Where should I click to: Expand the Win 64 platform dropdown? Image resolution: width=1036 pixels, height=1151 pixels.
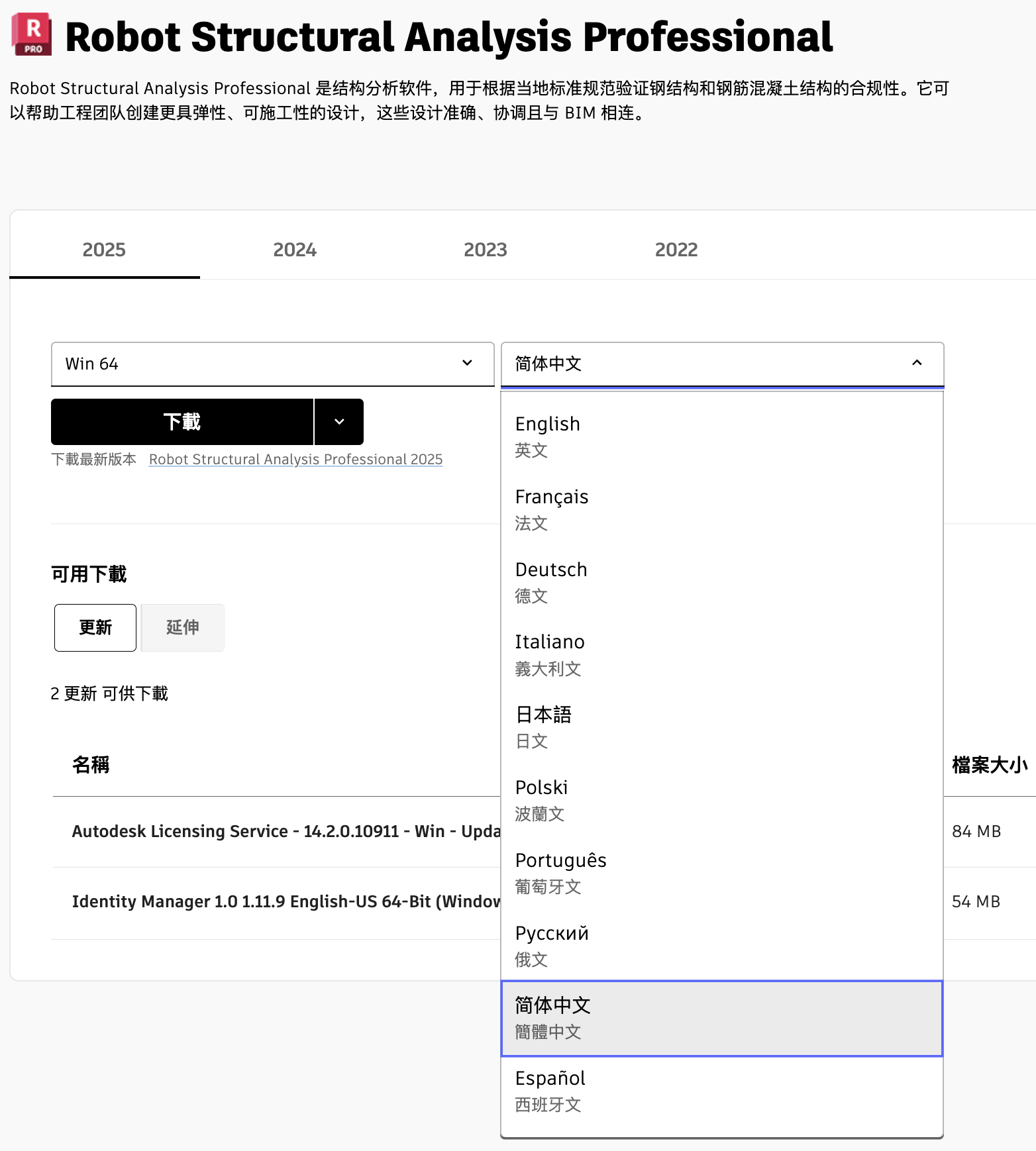click(x=272, y=364)
